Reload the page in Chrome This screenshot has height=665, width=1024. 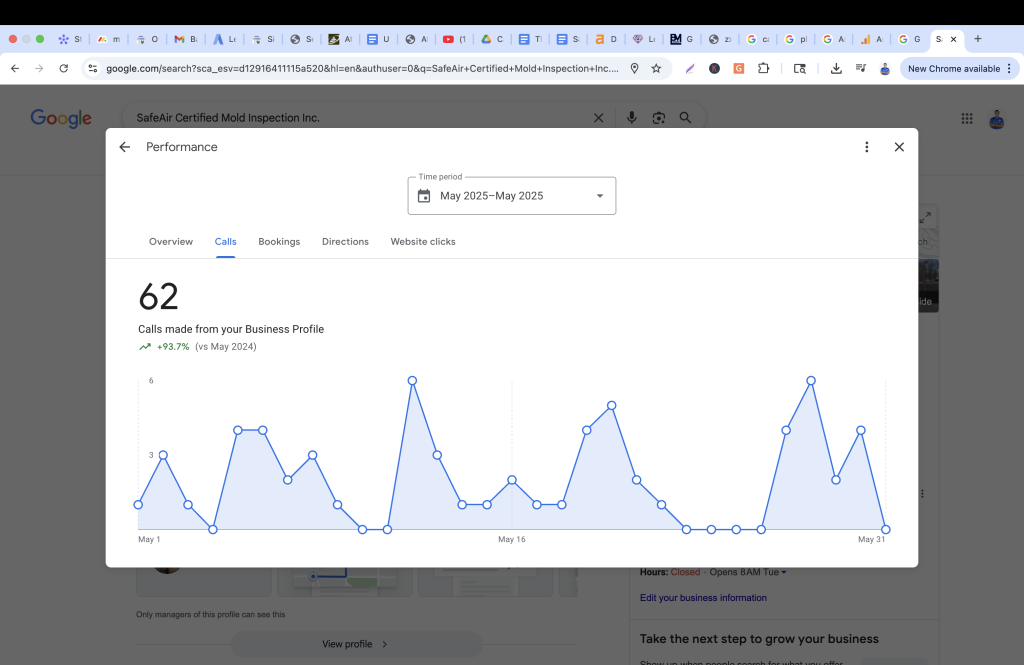(x=64, y=69)
